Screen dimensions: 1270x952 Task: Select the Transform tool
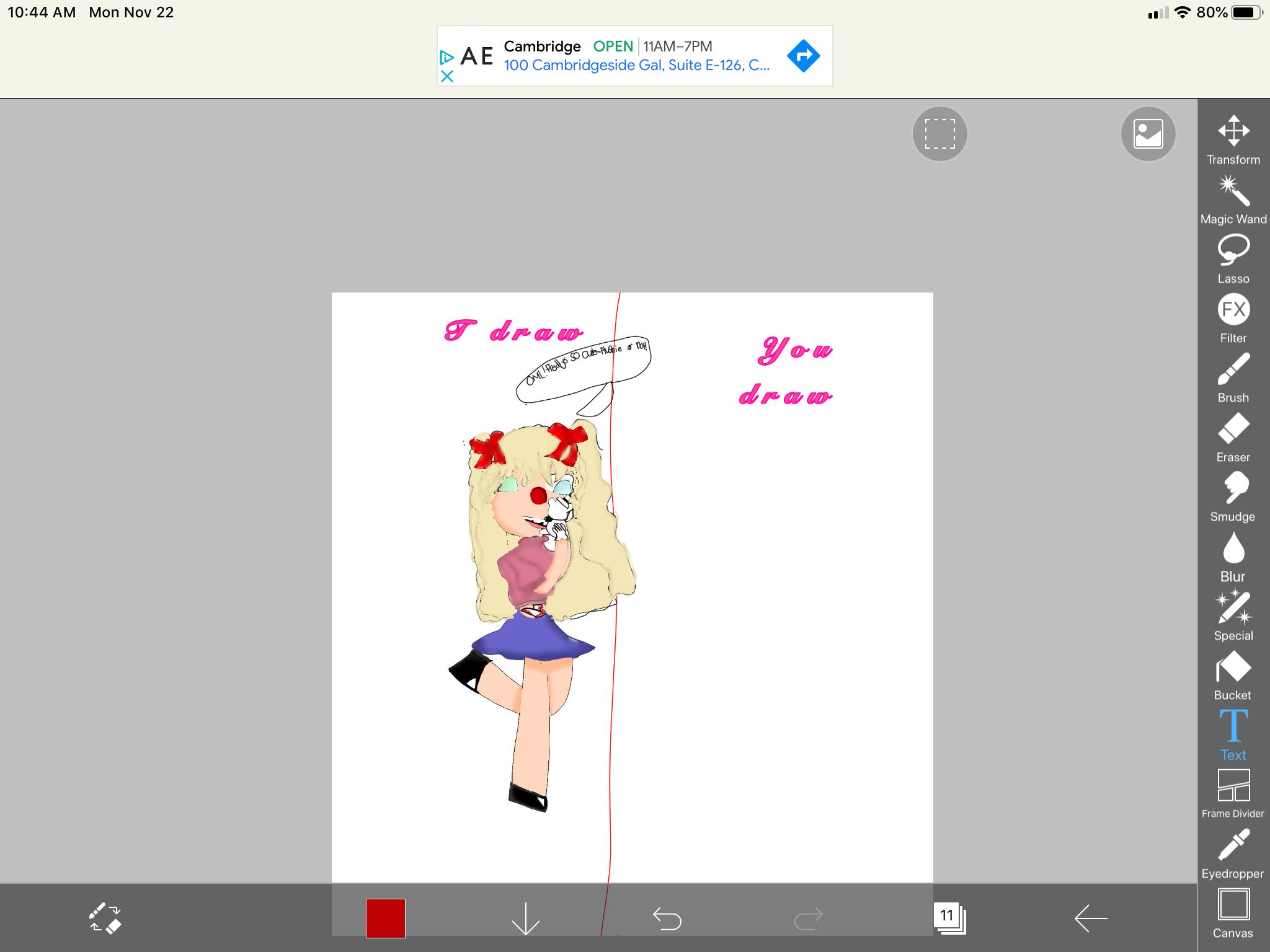[1233, 131]
